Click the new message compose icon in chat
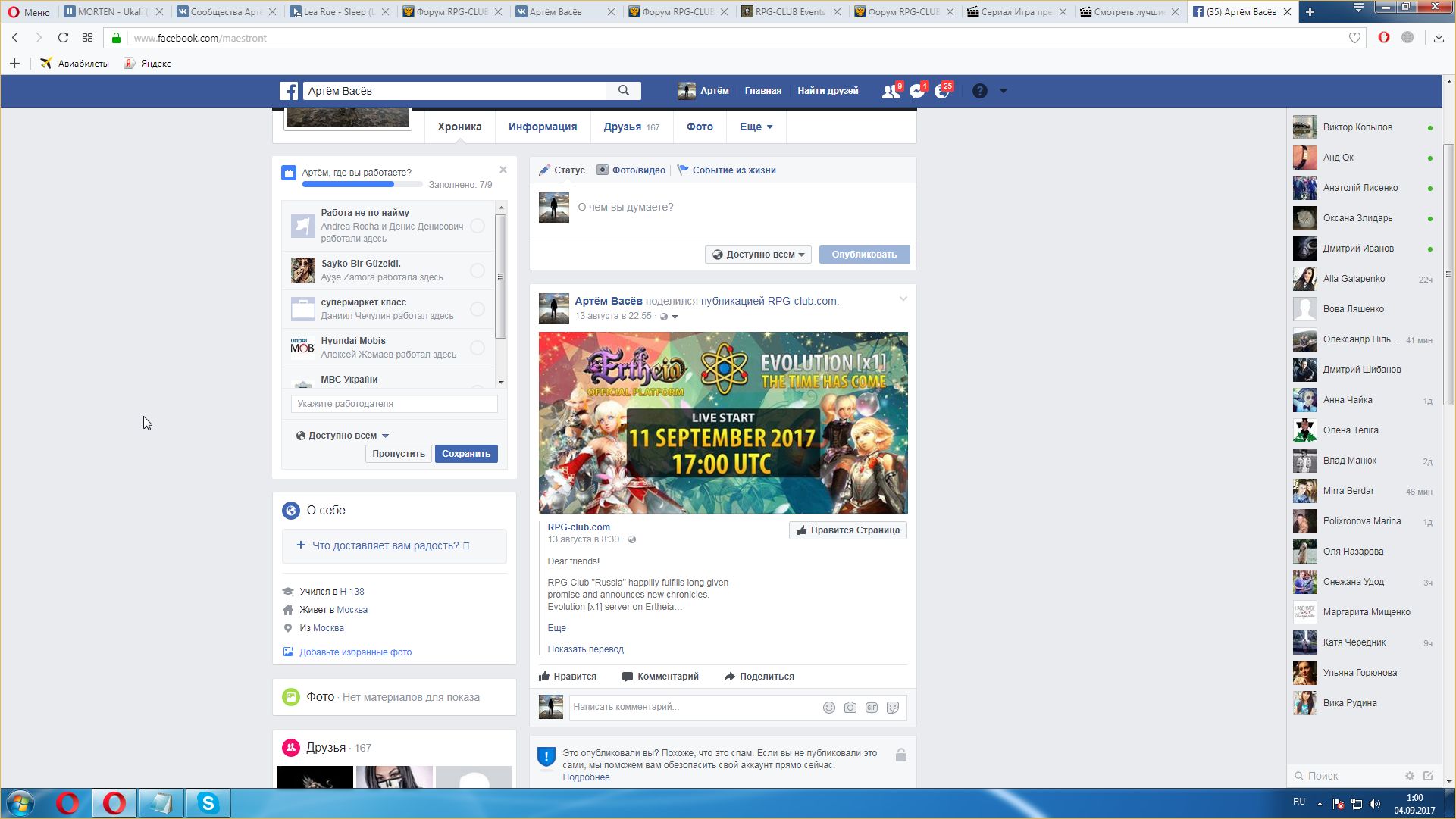1456x819 pixels. coord(1428,776)
